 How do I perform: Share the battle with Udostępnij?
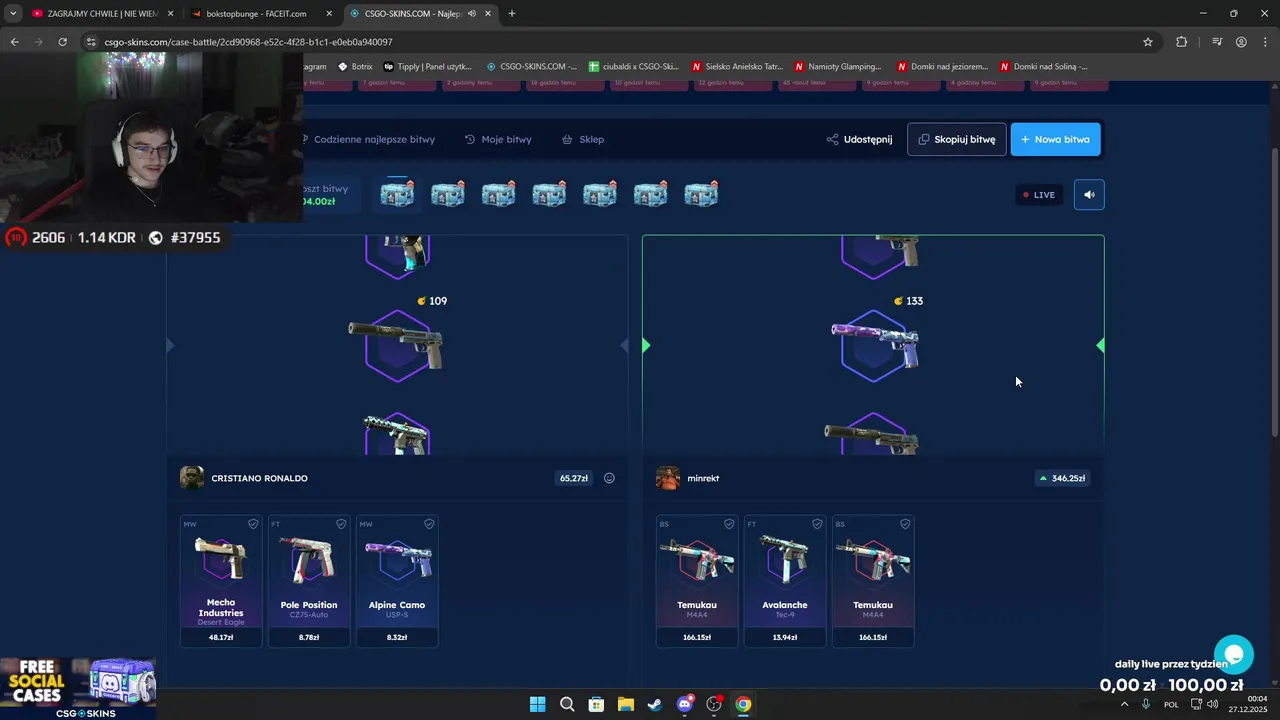pos(859,140)
